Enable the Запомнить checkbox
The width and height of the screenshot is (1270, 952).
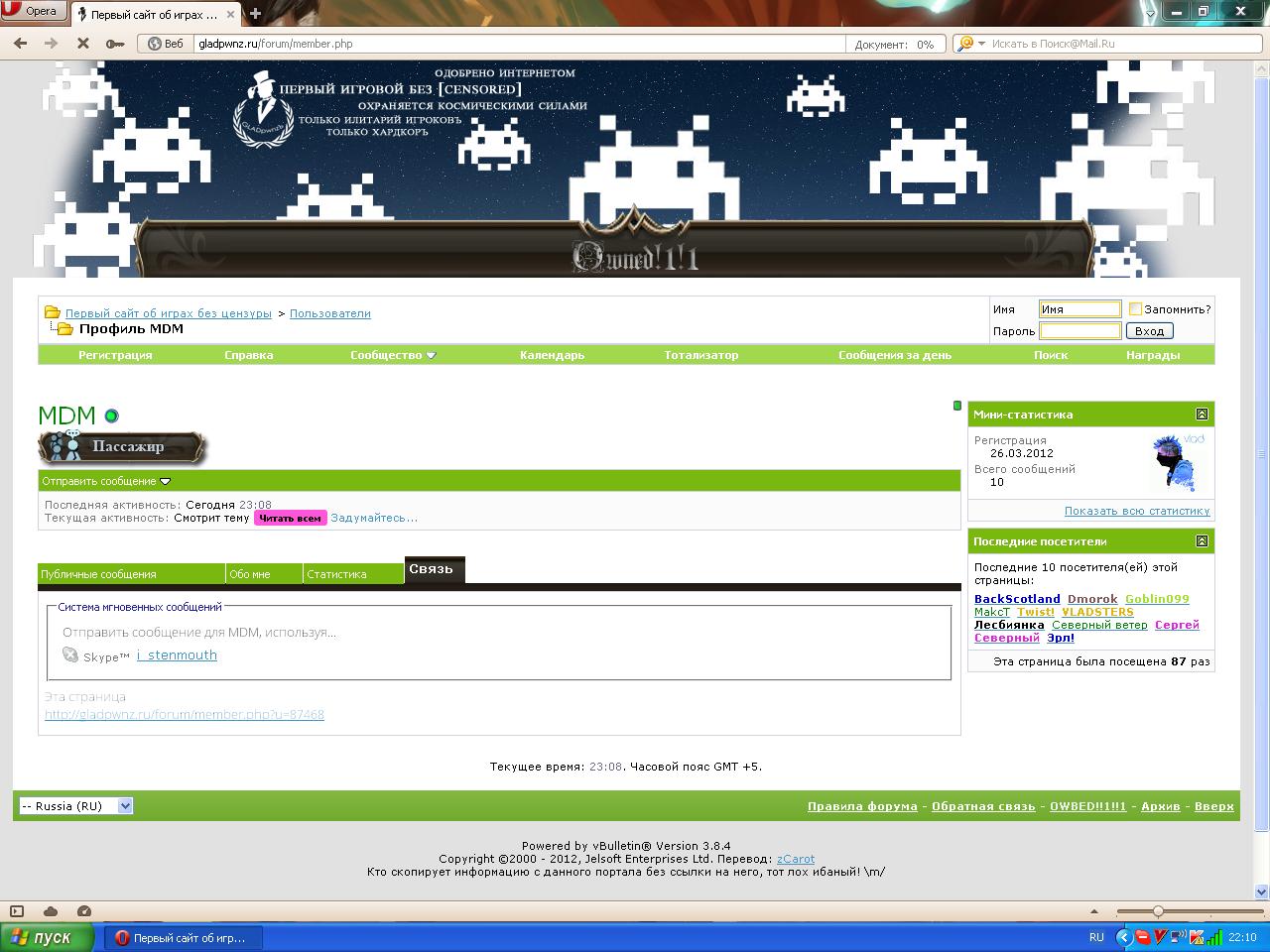(1135, 309)
